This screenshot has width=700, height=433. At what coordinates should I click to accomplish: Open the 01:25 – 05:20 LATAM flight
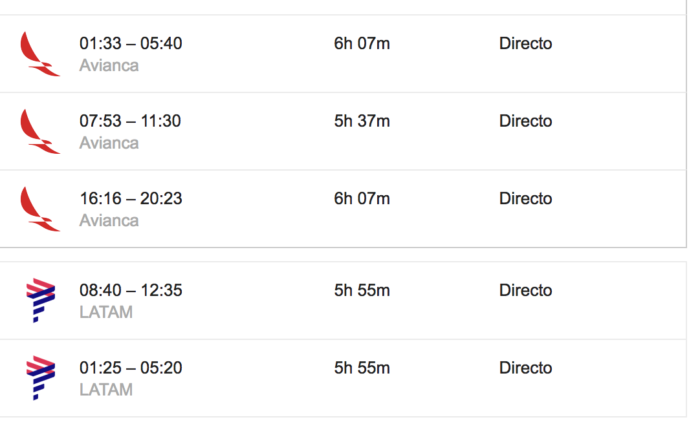[x=343, y=378]
